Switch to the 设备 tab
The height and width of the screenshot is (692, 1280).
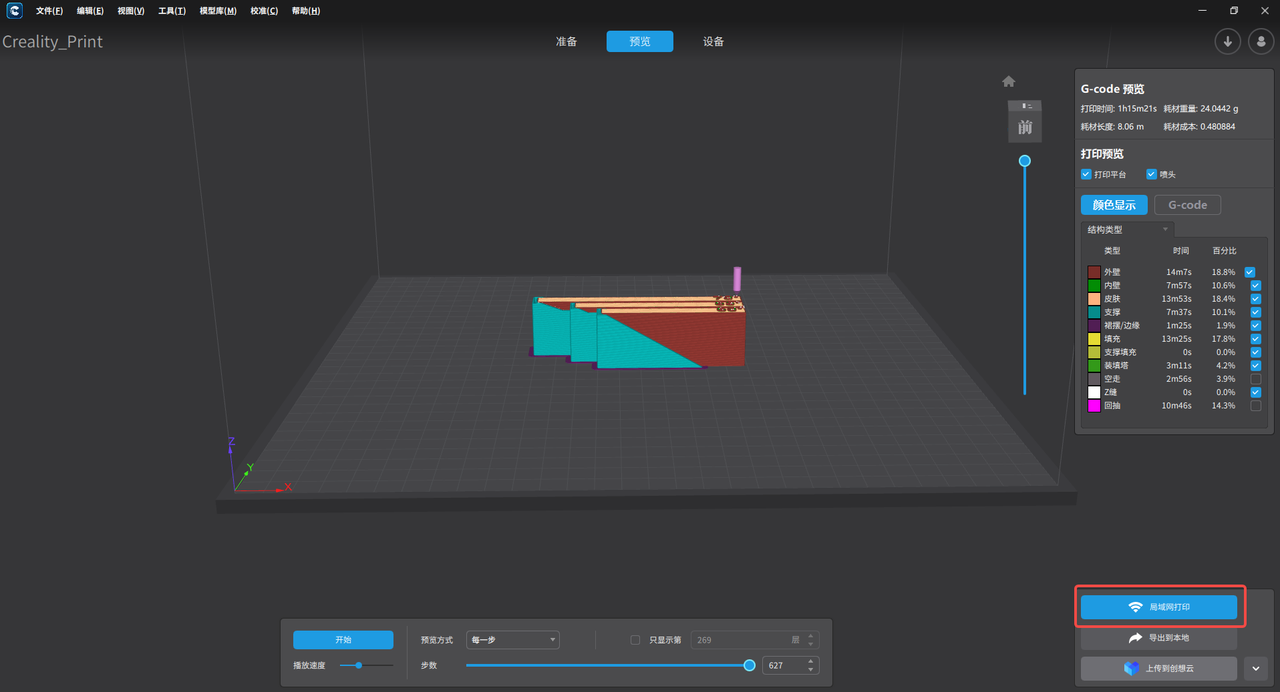(x=713, y=41)
